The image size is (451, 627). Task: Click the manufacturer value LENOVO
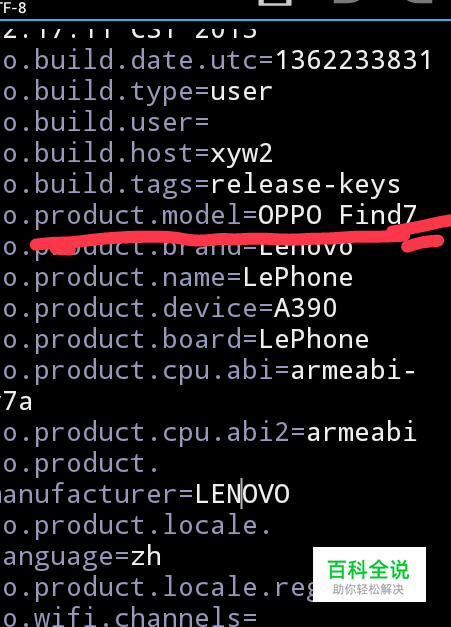coord(242,494)
